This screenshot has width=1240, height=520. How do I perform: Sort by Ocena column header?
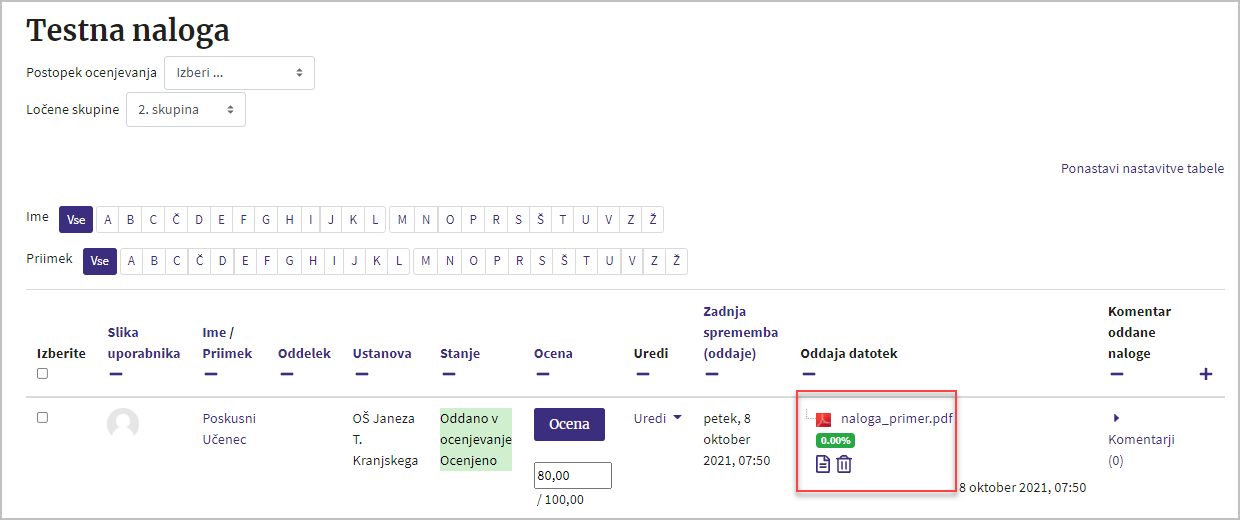pos(553,353)
